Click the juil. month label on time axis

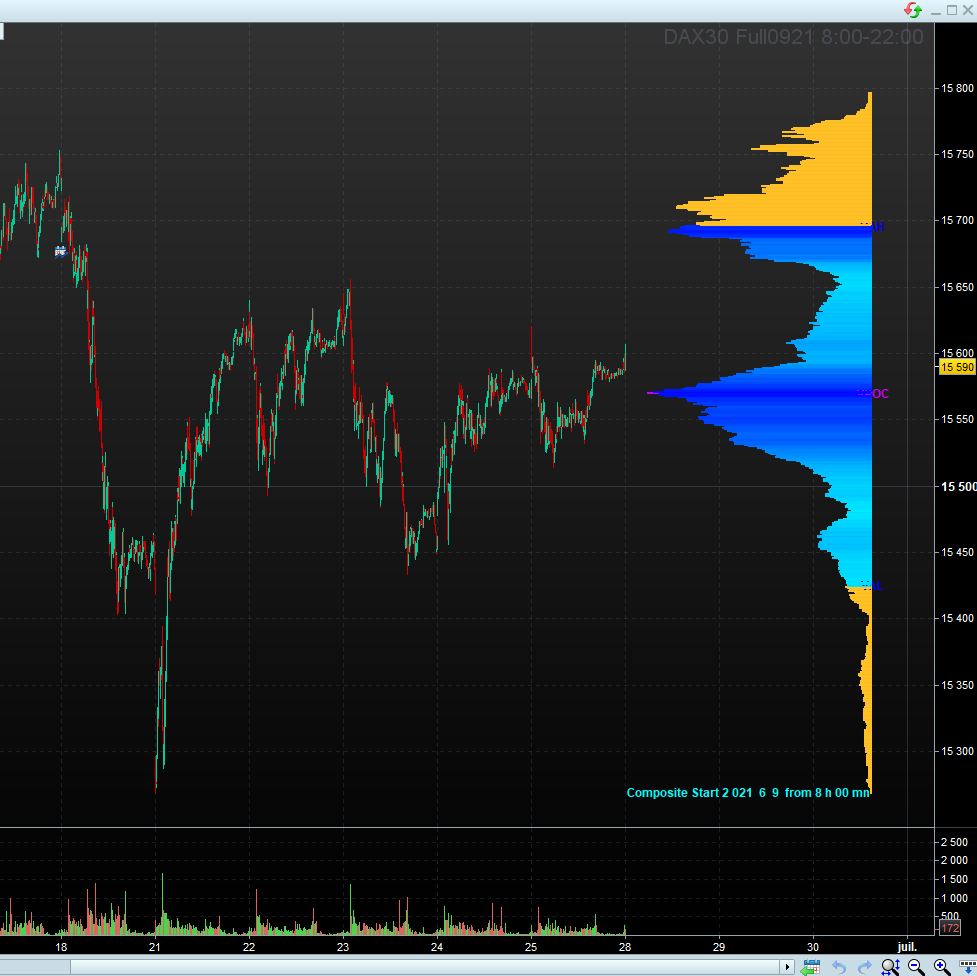[907, 947]
